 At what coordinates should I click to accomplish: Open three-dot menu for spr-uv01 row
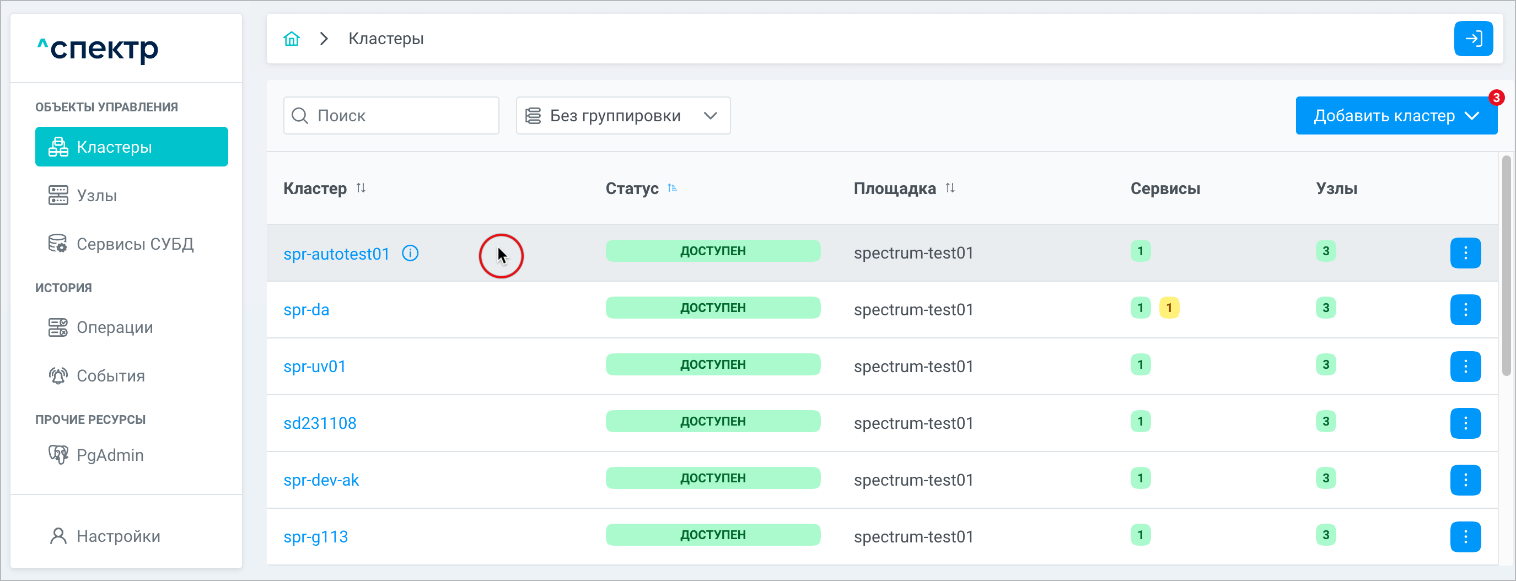click(x=1465, y=367)
